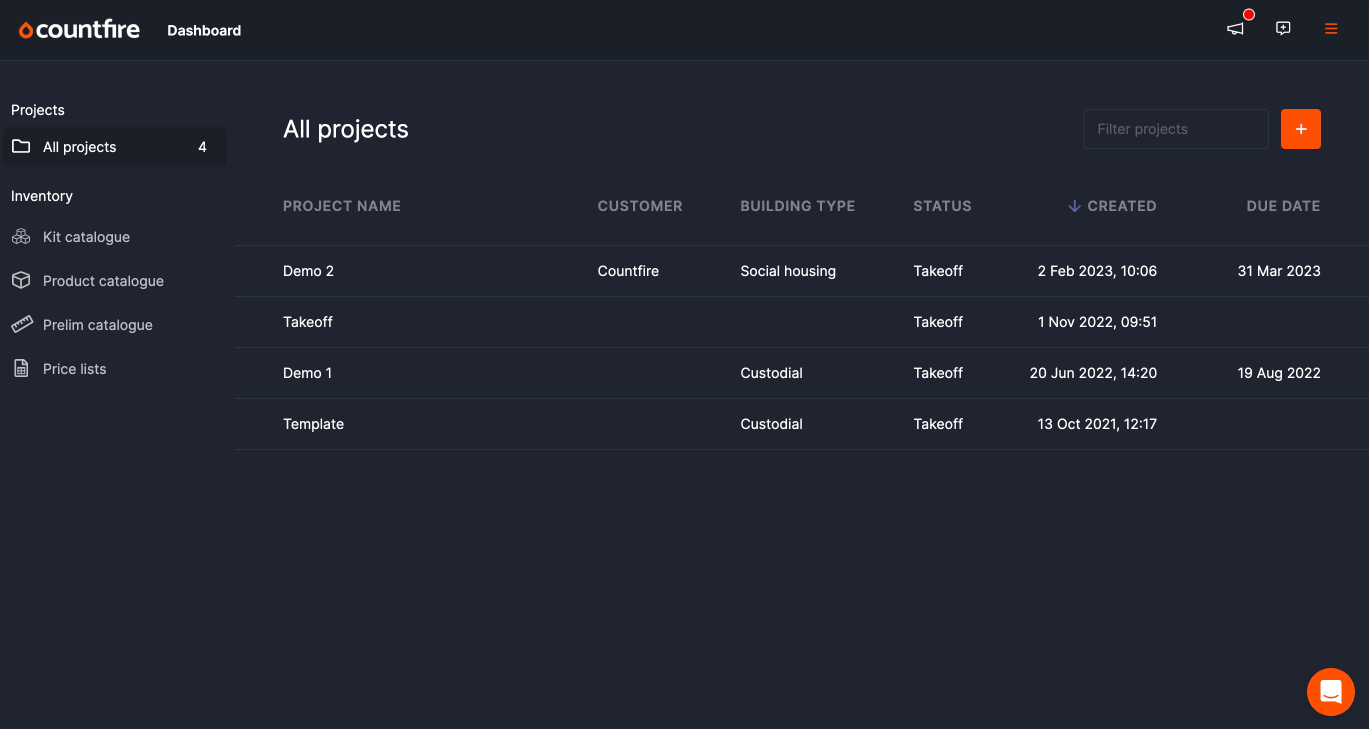Open the Takeoff project
Image resolution: width=1369 pixels, height=729 pixels.
pos(308,322)
